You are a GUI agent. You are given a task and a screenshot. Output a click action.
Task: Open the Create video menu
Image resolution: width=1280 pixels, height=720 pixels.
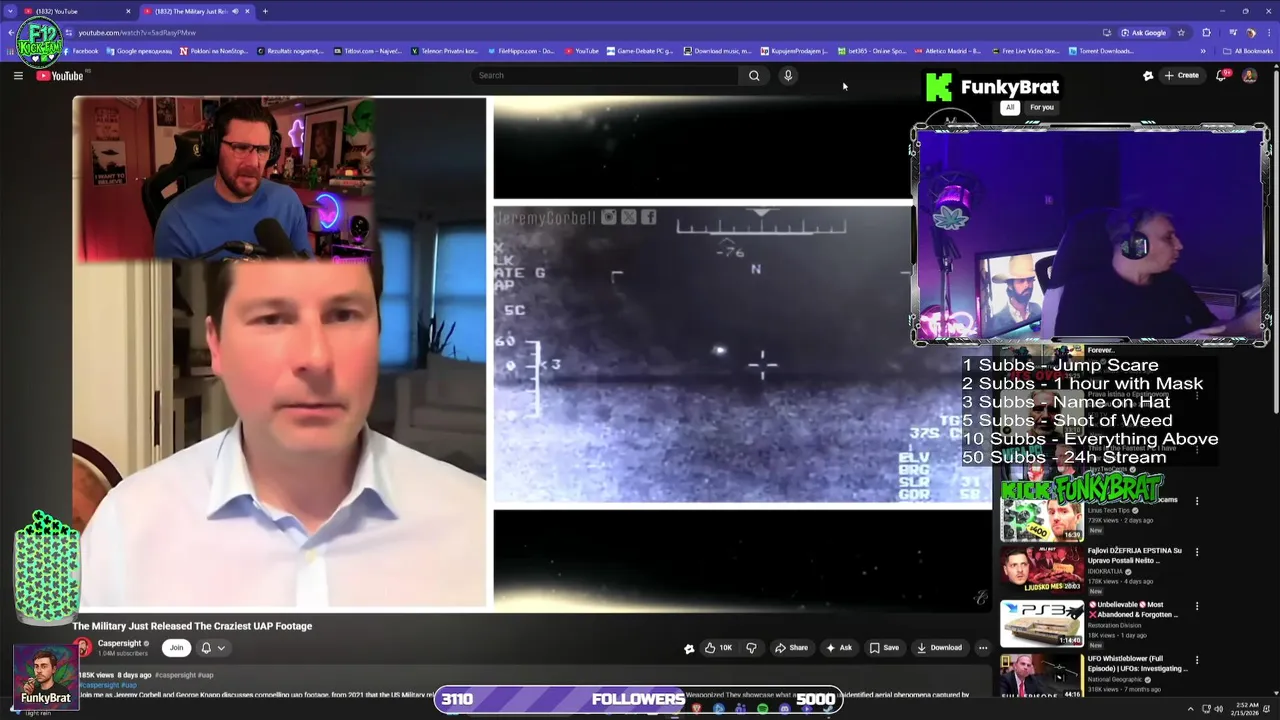tap(1181, 75)
